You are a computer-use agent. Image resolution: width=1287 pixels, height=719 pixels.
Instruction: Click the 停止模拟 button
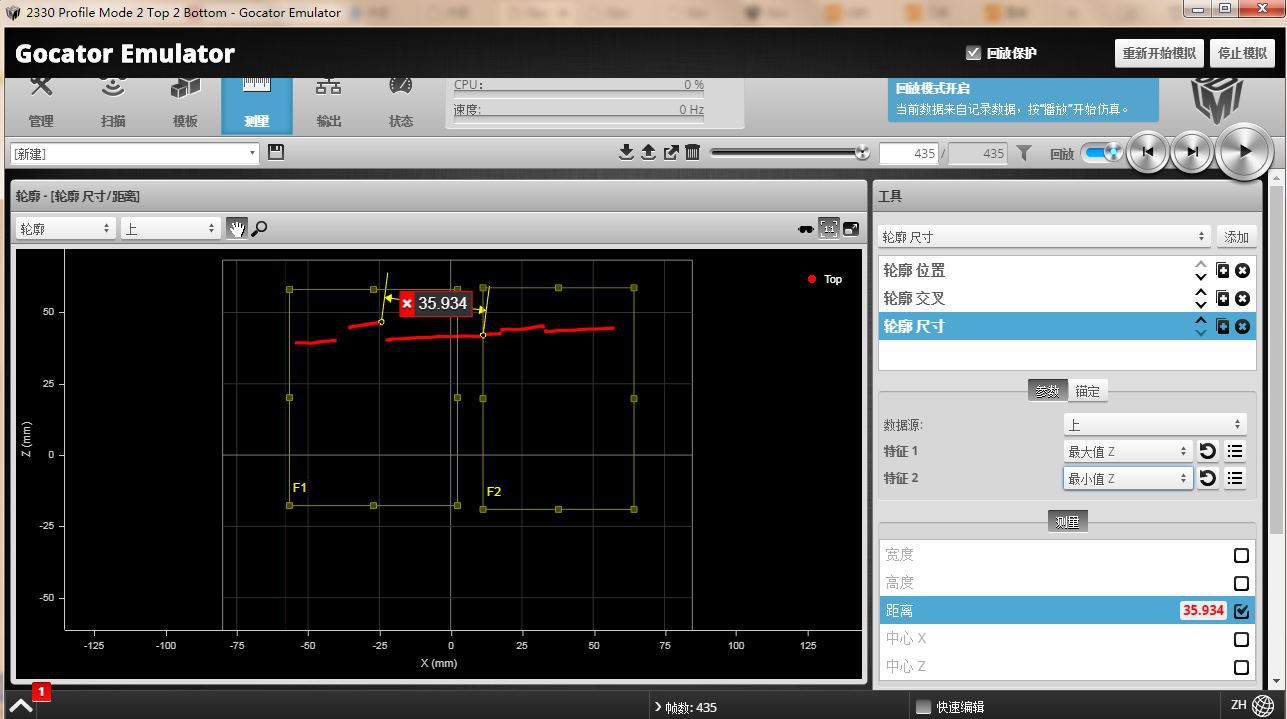(1242, 53)
